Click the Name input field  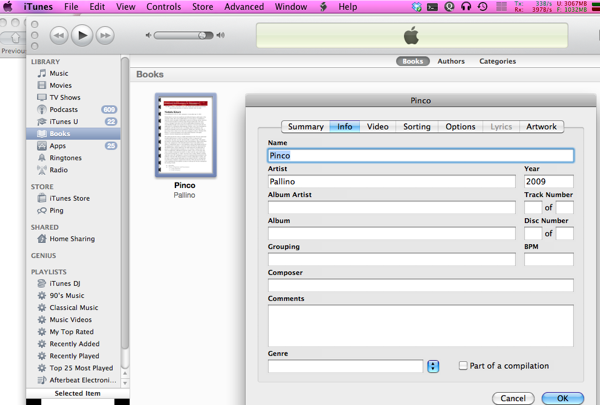tap(421, 155)
